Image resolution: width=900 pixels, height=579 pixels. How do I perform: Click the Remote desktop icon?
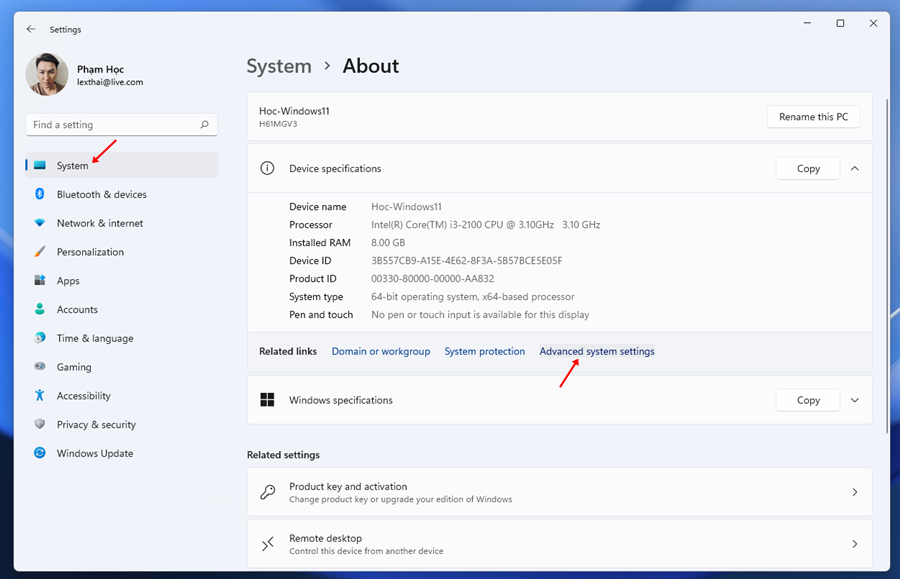pyautogui.click(x=267, y=543)
